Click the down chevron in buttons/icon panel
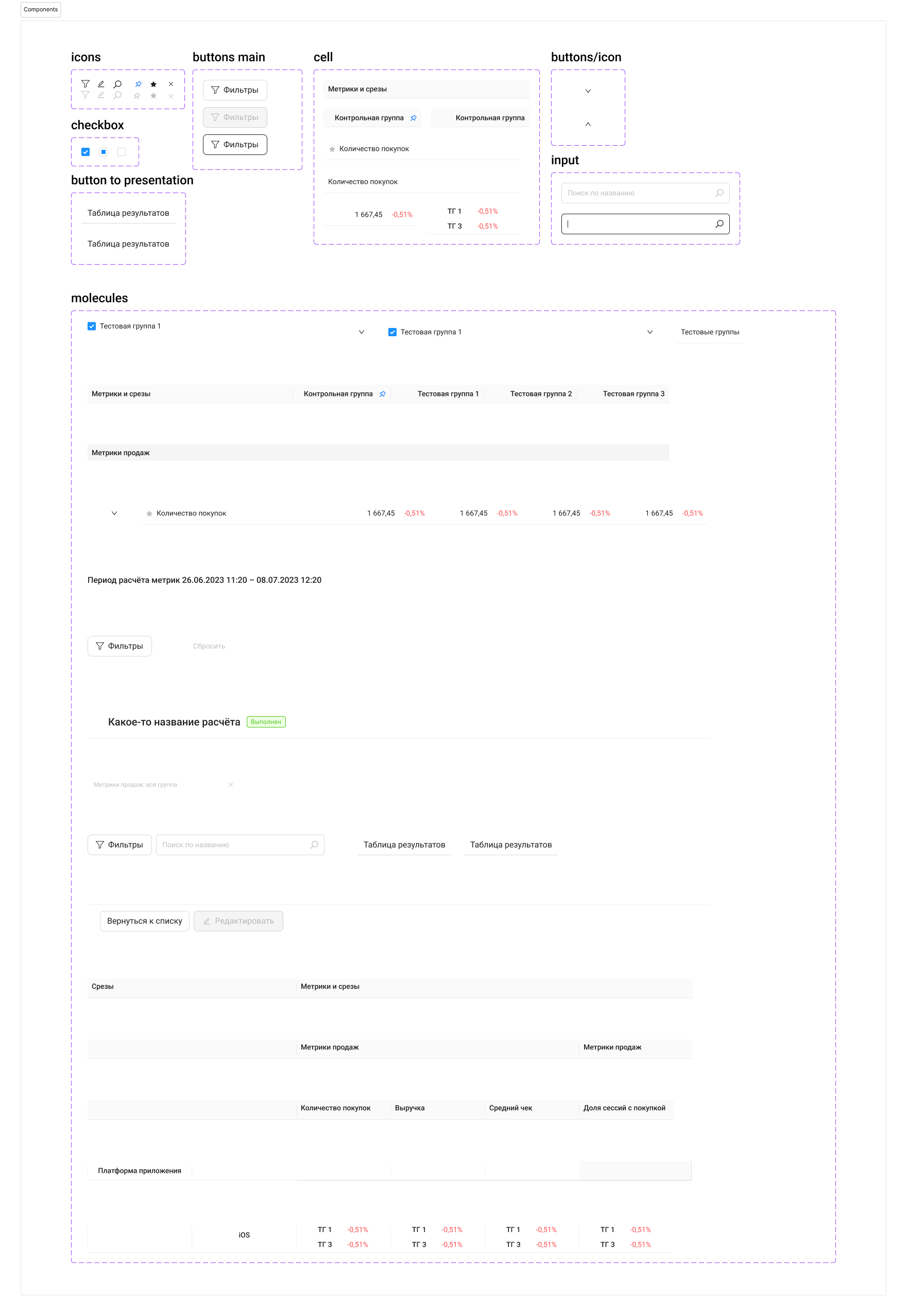The width and height of the screenshot is (907, 1316). tap(588, 92)
